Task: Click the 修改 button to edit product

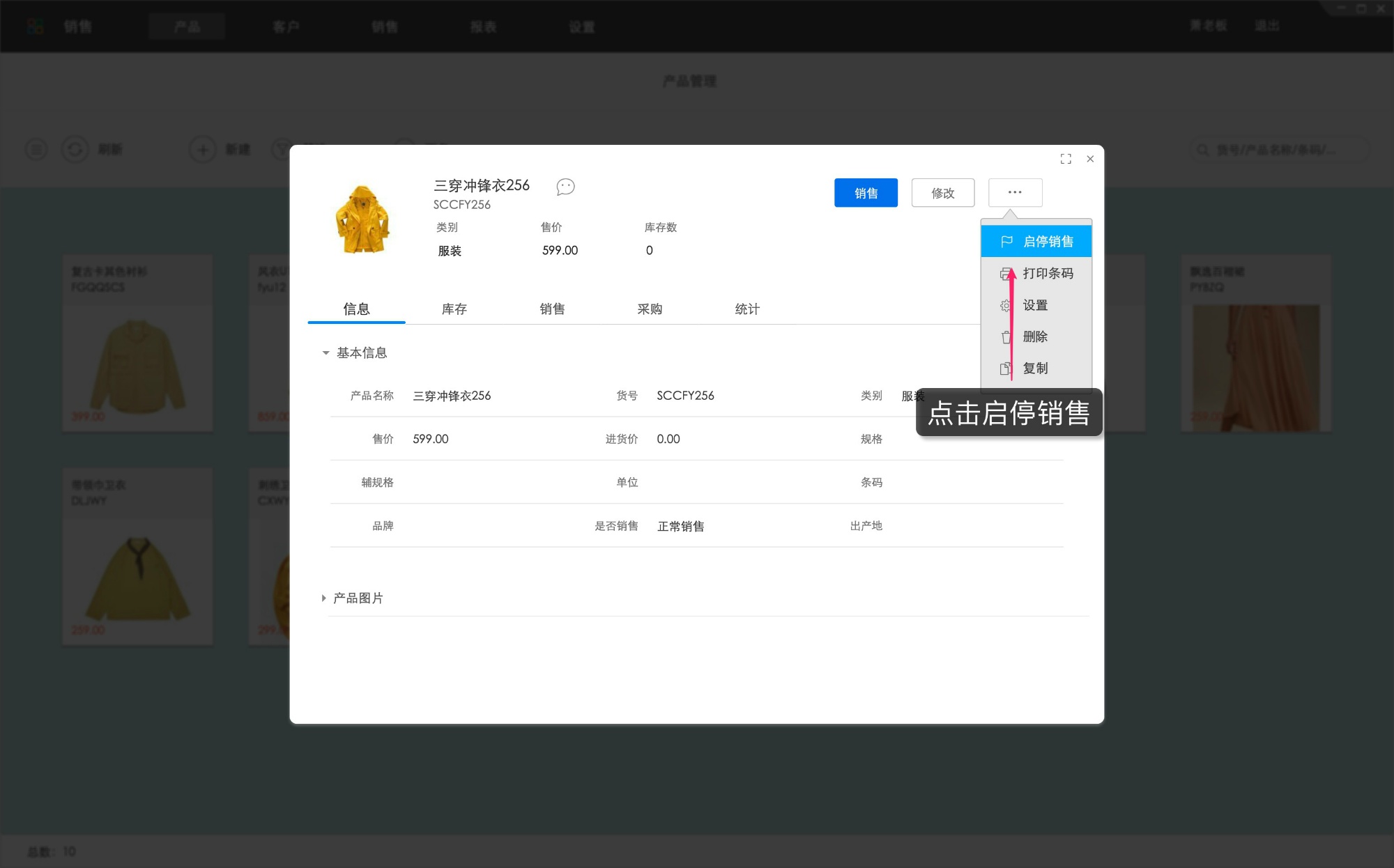Action: (942, 192)
